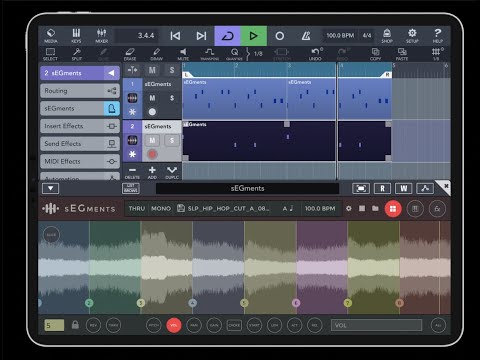Viewport: 480px width, 360px height.
Task: Collapse the '2 sEGments' inspector header arrow
Action: click(x=112, y=73)
